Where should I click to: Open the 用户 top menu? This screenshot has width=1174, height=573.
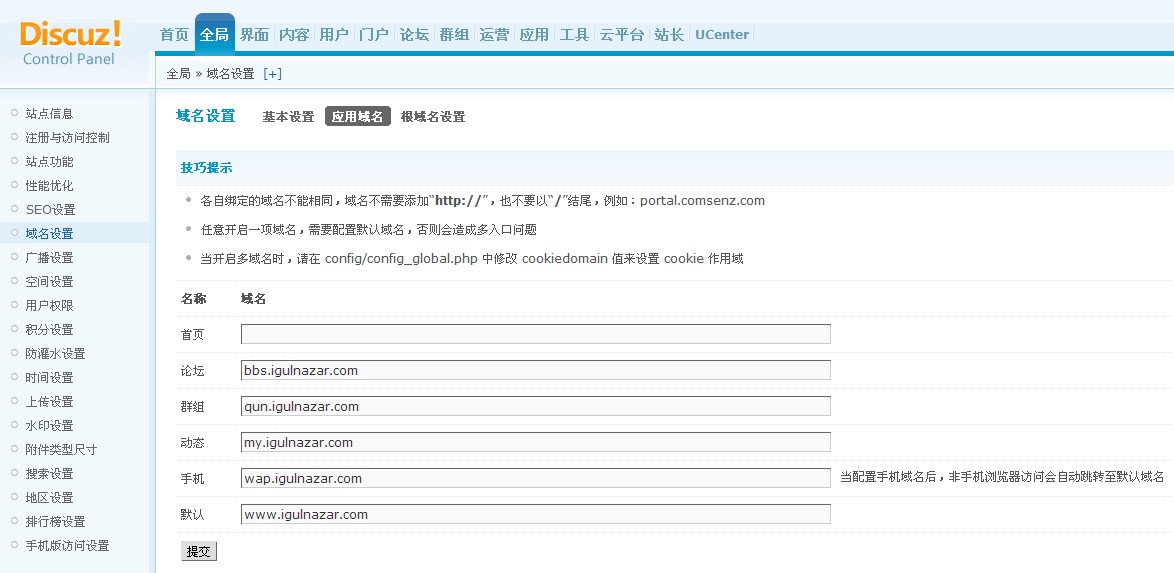pos(334,34)
